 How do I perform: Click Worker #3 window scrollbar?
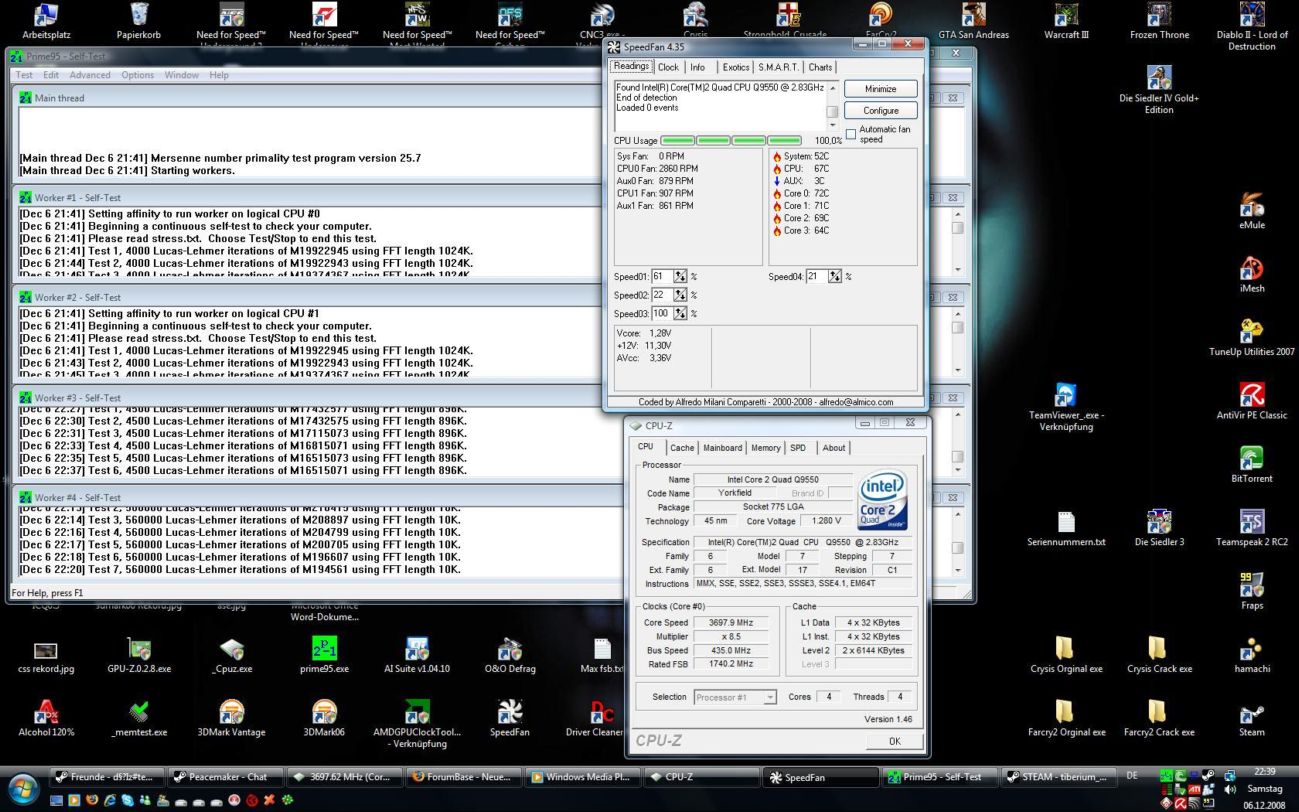957,440
